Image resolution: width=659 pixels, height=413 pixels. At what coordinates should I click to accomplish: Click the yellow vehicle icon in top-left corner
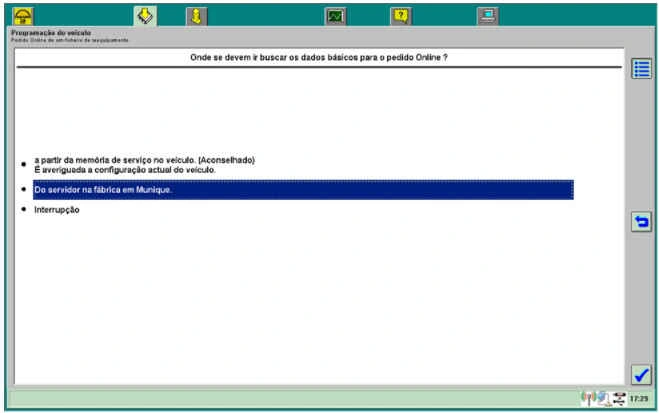tap(22, 15)
